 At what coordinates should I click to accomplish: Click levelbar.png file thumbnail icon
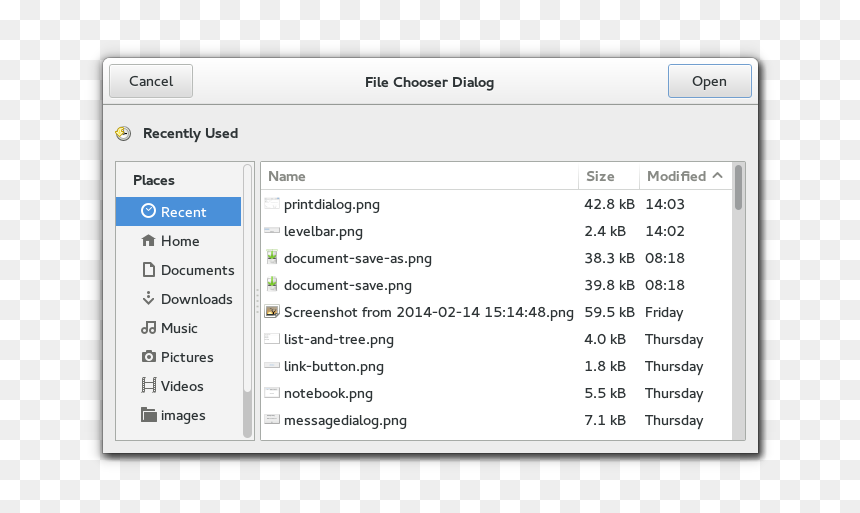[272, 230]
